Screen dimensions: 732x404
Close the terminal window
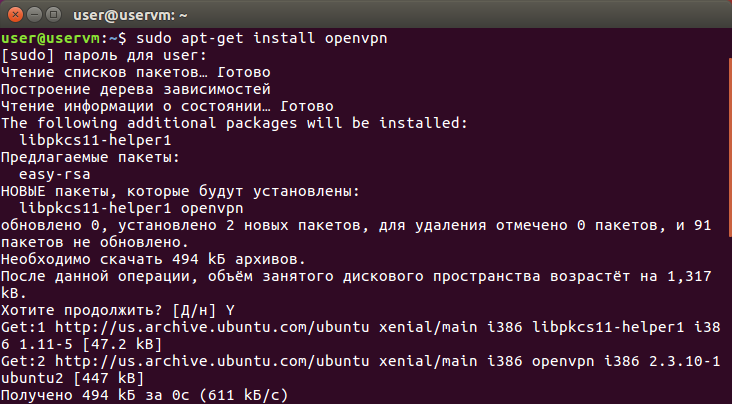coord(15,15)
